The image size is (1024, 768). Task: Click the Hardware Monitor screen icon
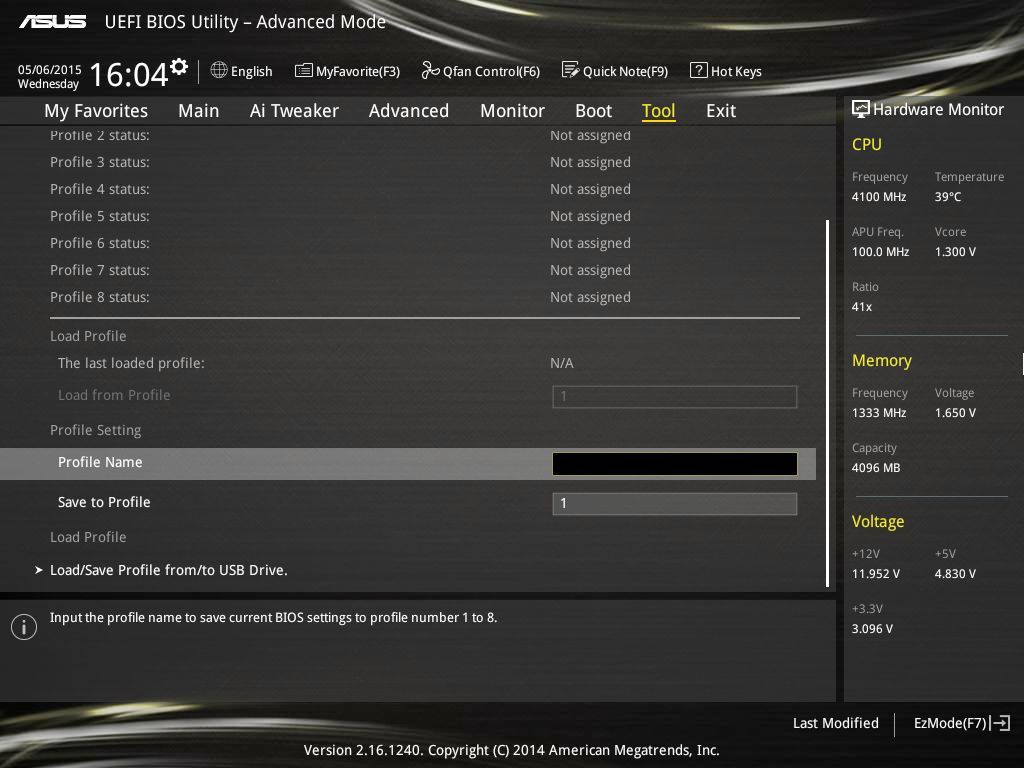click(x=861, y=109)
